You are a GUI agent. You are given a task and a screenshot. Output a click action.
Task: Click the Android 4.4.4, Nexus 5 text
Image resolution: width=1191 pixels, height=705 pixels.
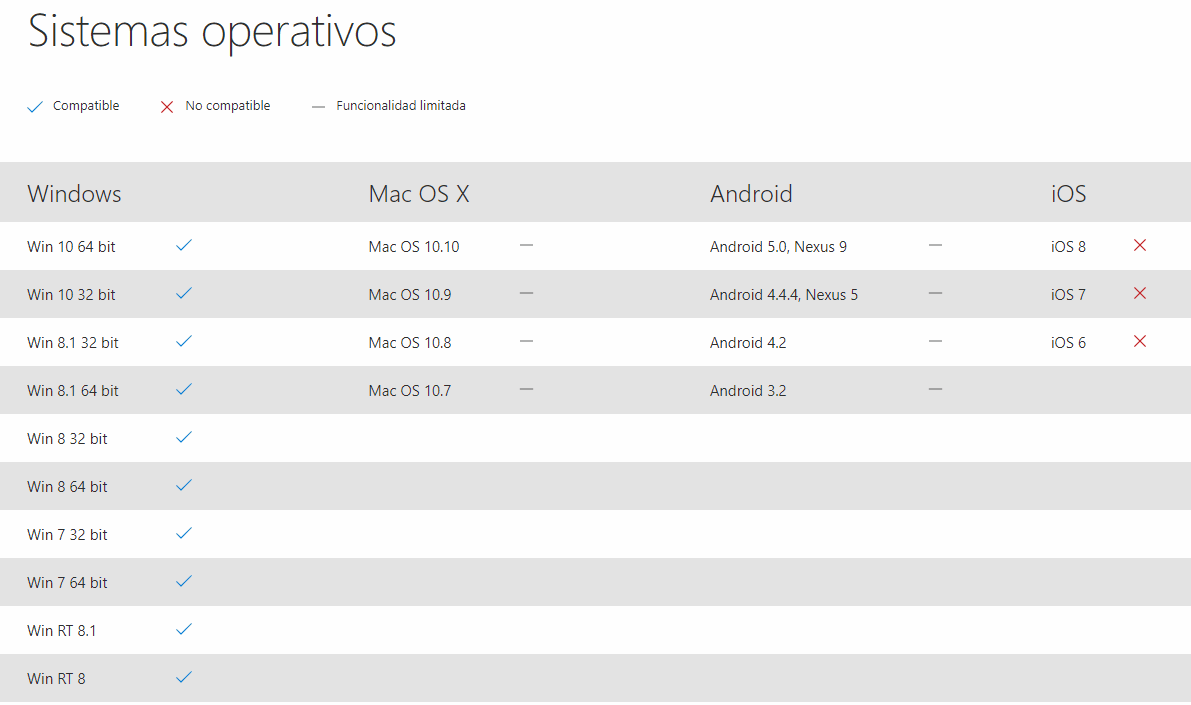point(784,295)
